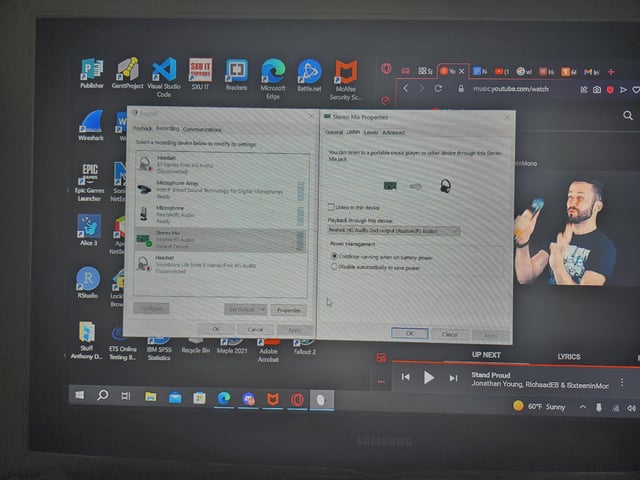Check Listen to this device

pyautogui.click(x=331, y=207)
